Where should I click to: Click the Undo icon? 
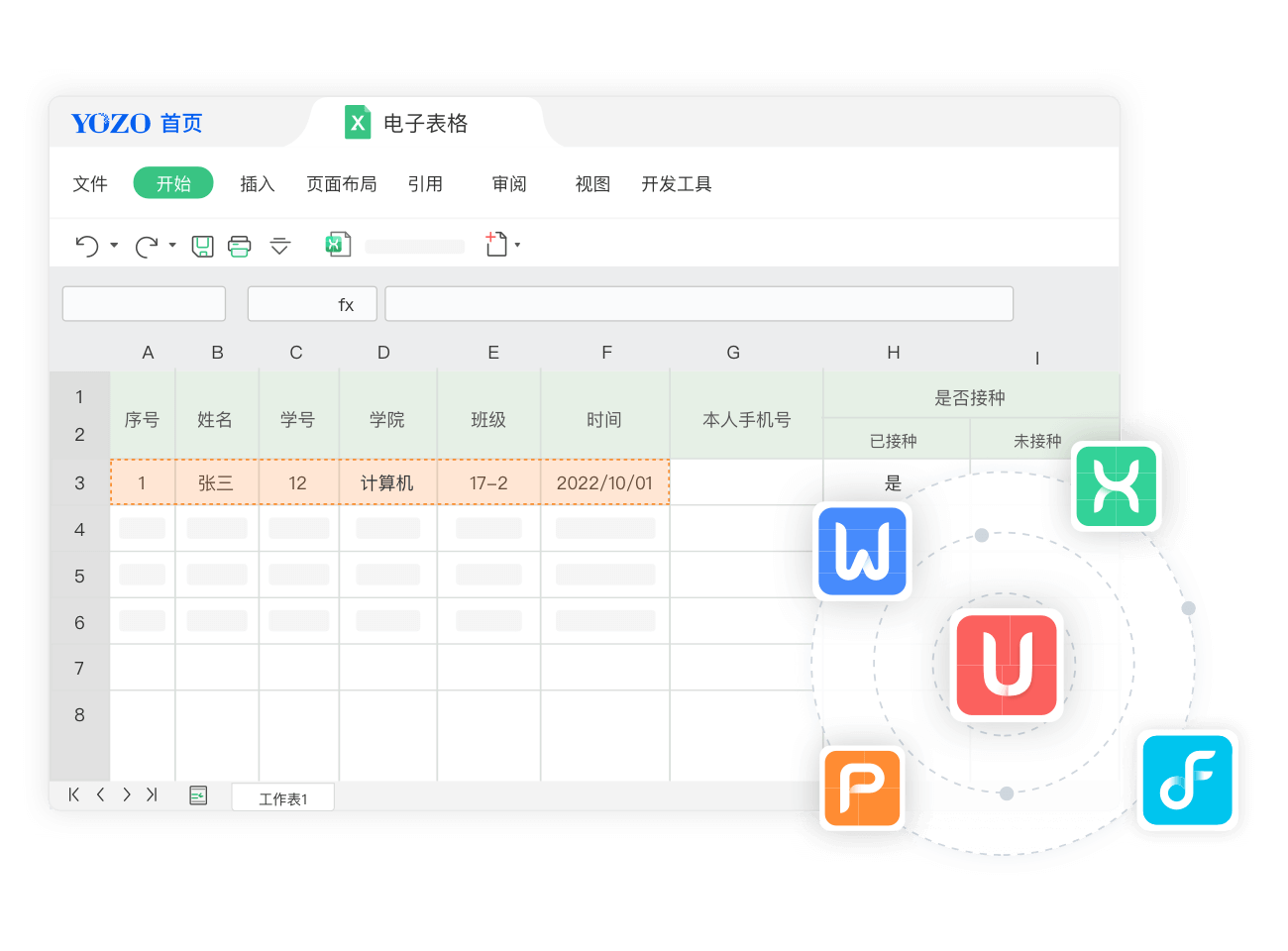85,245
